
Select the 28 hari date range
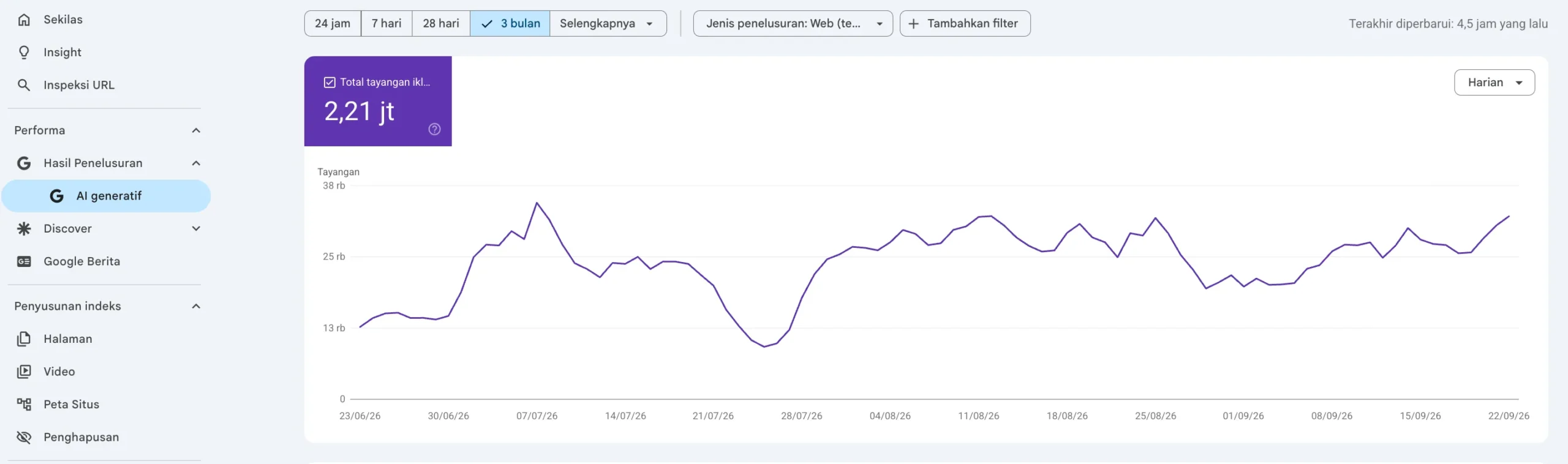click(x=441, y=23)
